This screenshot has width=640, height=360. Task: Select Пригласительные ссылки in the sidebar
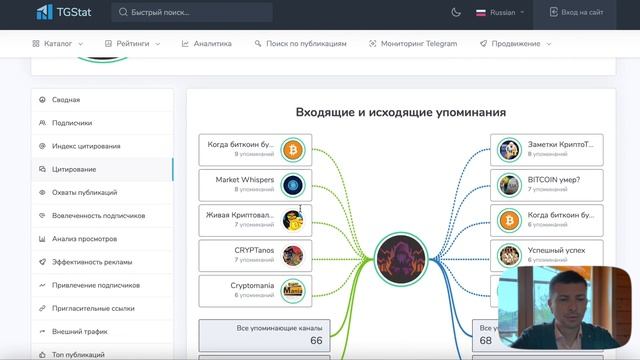click(x=102, y=309)
